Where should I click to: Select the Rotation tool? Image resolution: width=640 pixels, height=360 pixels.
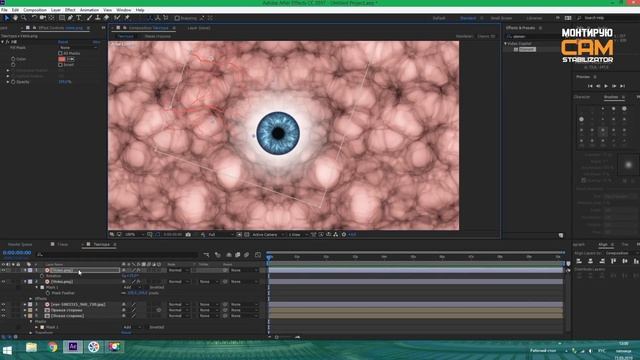34,18
